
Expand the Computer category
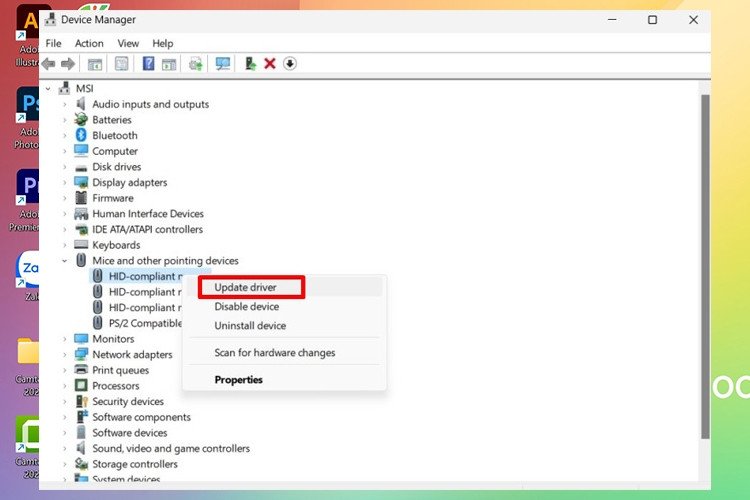[65, 151]
